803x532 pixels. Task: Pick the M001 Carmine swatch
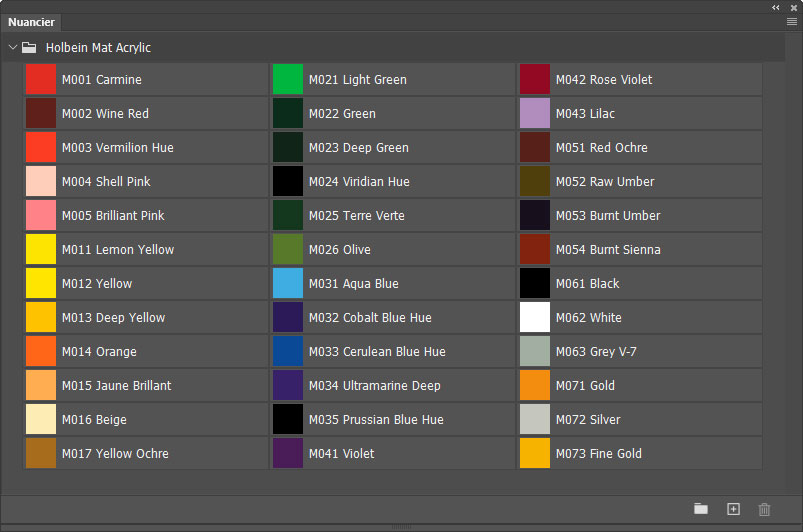pyautogui.click(x=41, y=79)
